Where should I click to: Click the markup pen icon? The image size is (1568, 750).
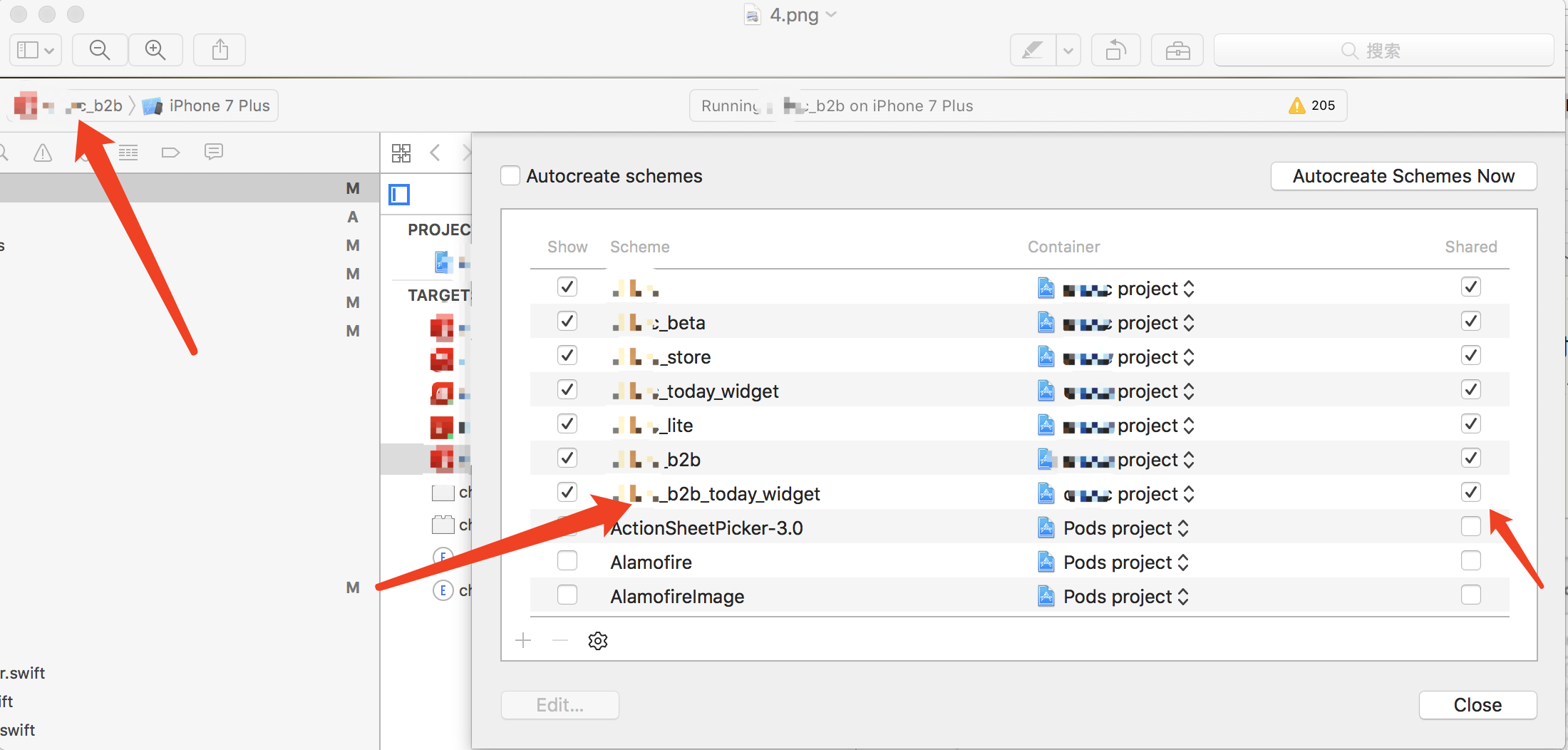[1033, 51]
